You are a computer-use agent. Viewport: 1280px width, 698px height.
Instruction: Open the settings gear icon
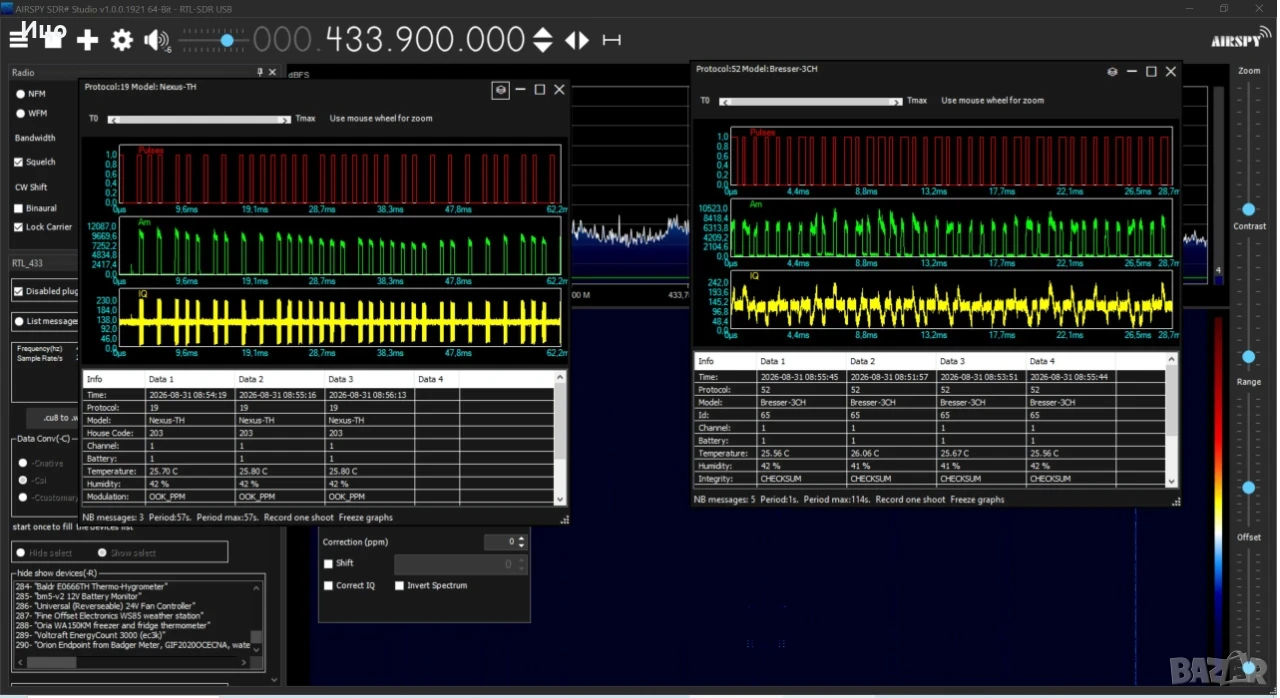click(122, 40)
